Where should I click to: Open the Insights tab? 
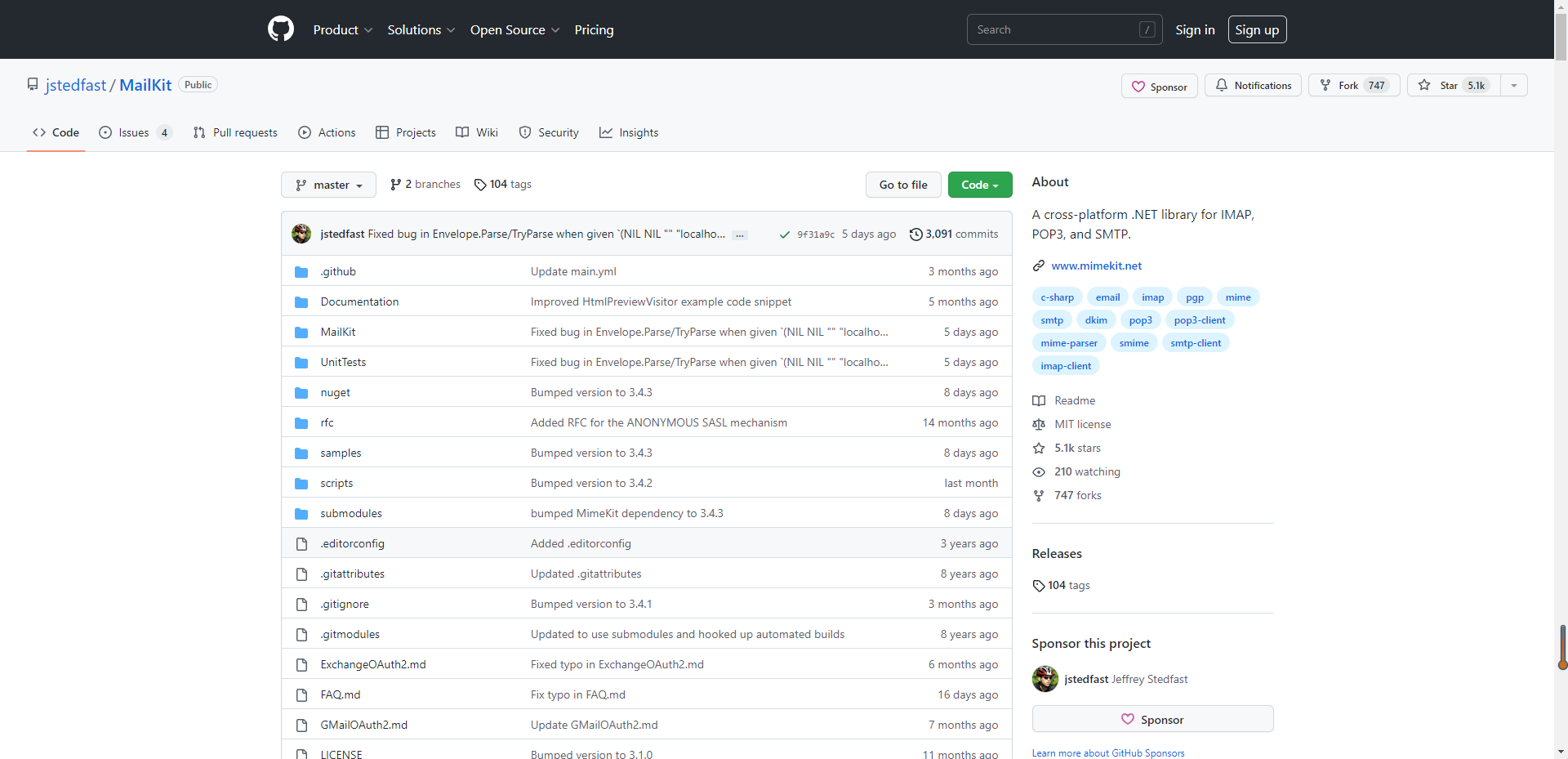pos(629,132)
